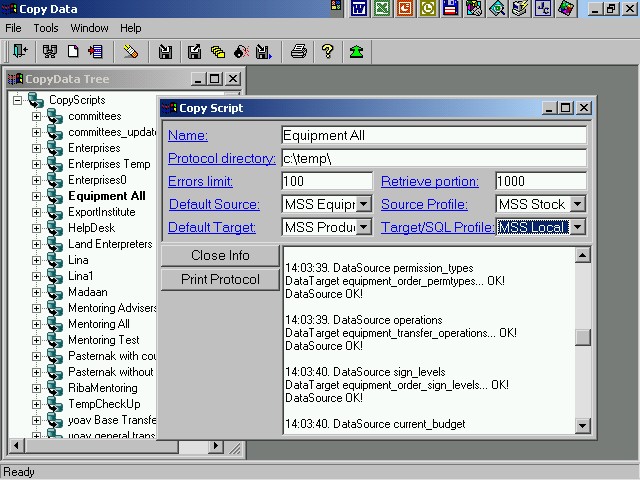640x480 pixels.
Task: Click the blank new document toolbar icon
Action: pos(74,52)
